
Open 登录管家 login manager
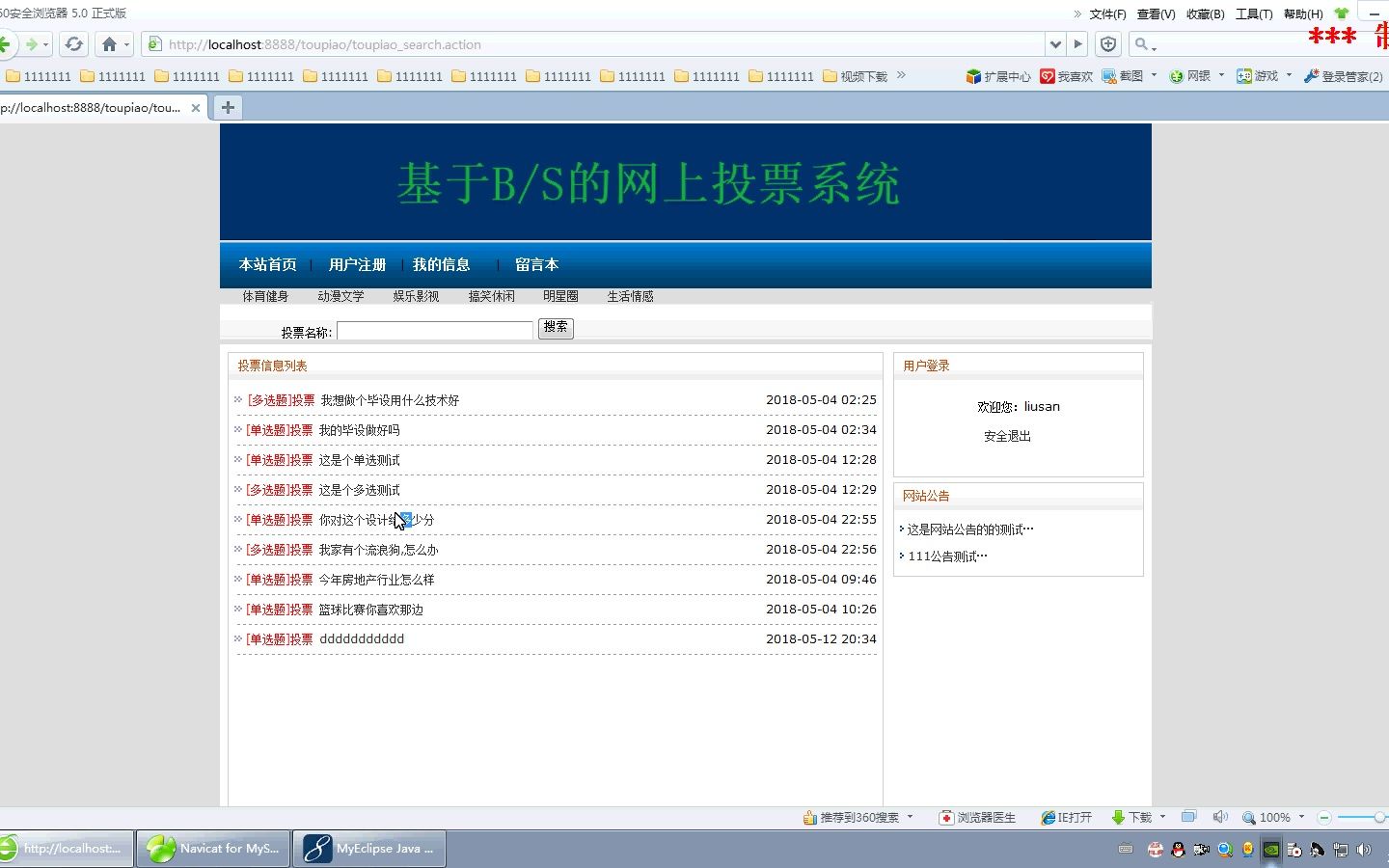[1343, 75]
